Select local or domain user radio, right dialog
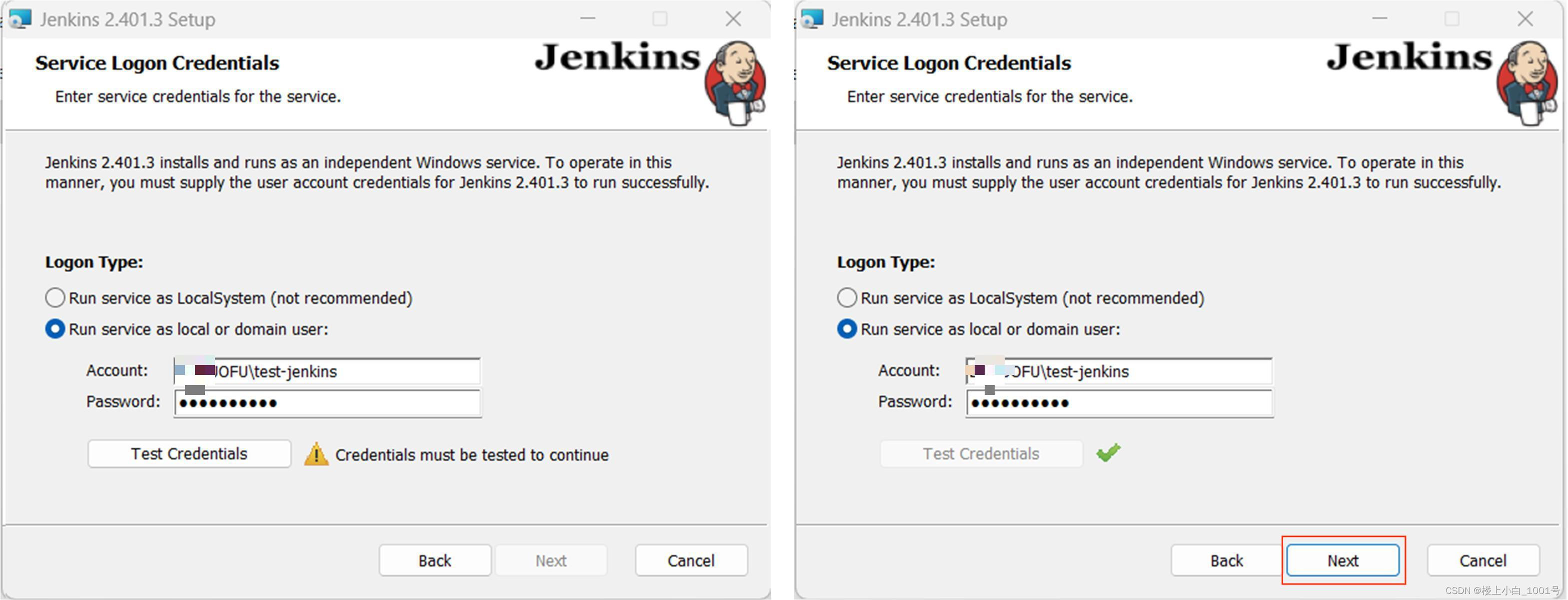This screenshot has height=600, width=1568. [x=847, y=329]
